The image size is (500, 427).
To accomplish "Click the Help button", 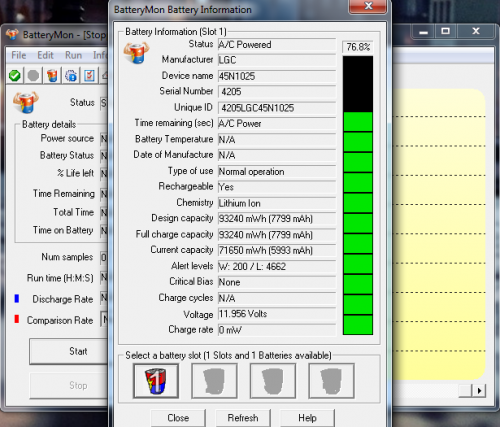I will (x=307, y=418).
